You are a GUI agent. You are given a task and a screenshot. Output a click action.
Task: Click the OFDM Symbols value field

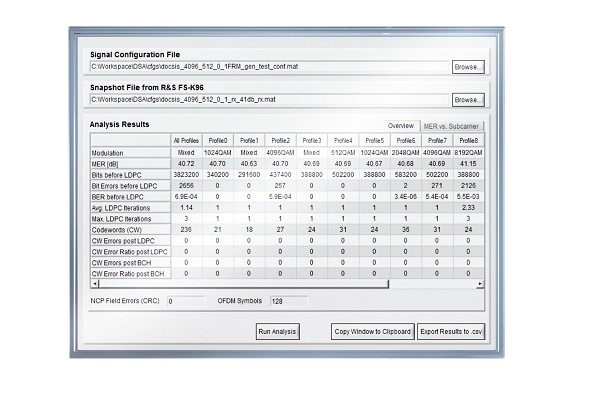[x=289, y=301]
